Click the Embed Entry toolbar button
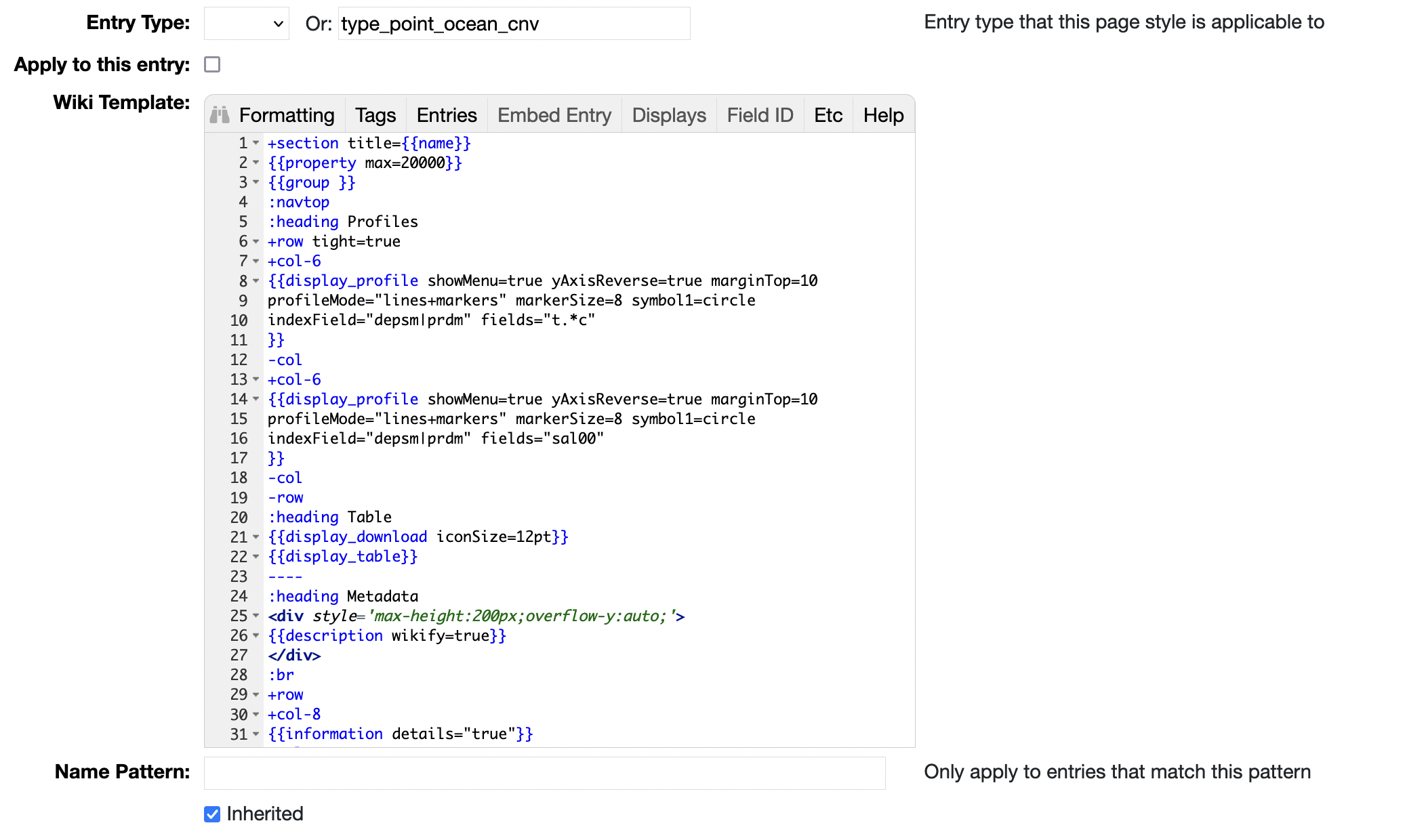 (554, 115)
